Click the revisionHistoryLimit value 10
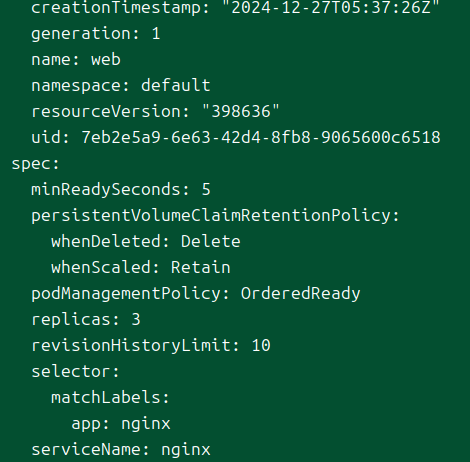The height and width of the screenshot is (462, 470). pyautogui.click(x=261, y=345)
